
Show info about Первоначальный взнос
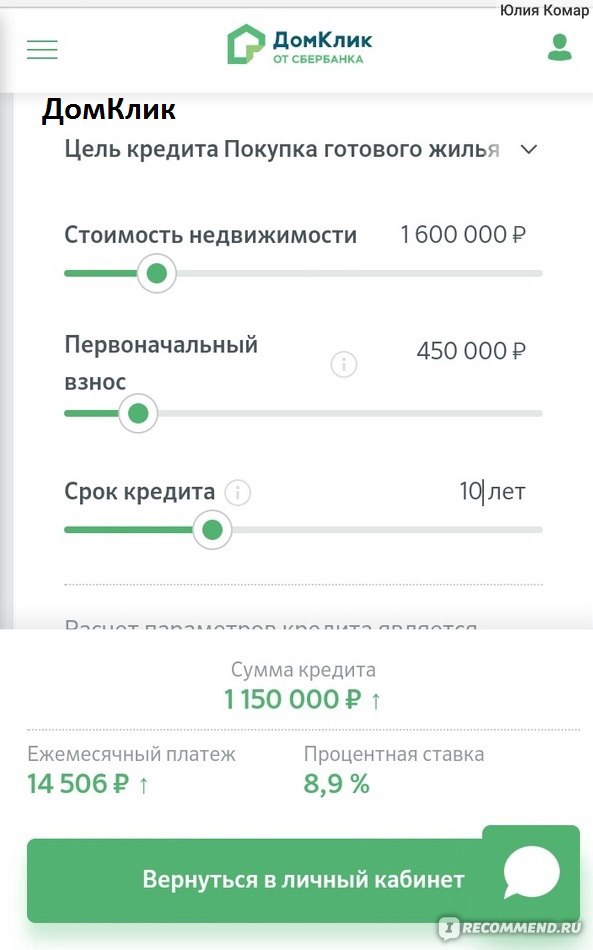click(x=343, y=364)
